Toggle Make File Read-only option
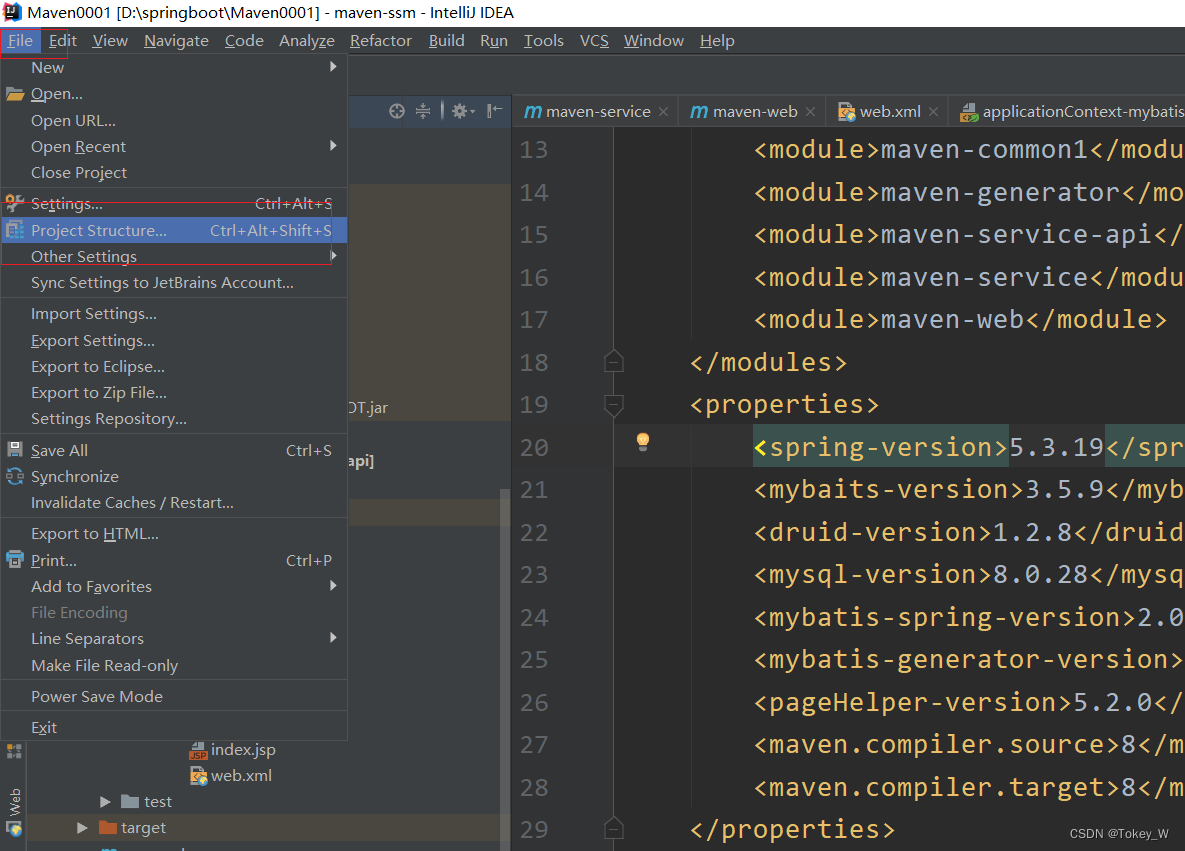The width and height of the screenshot is (1185, 851). [104, 665]
